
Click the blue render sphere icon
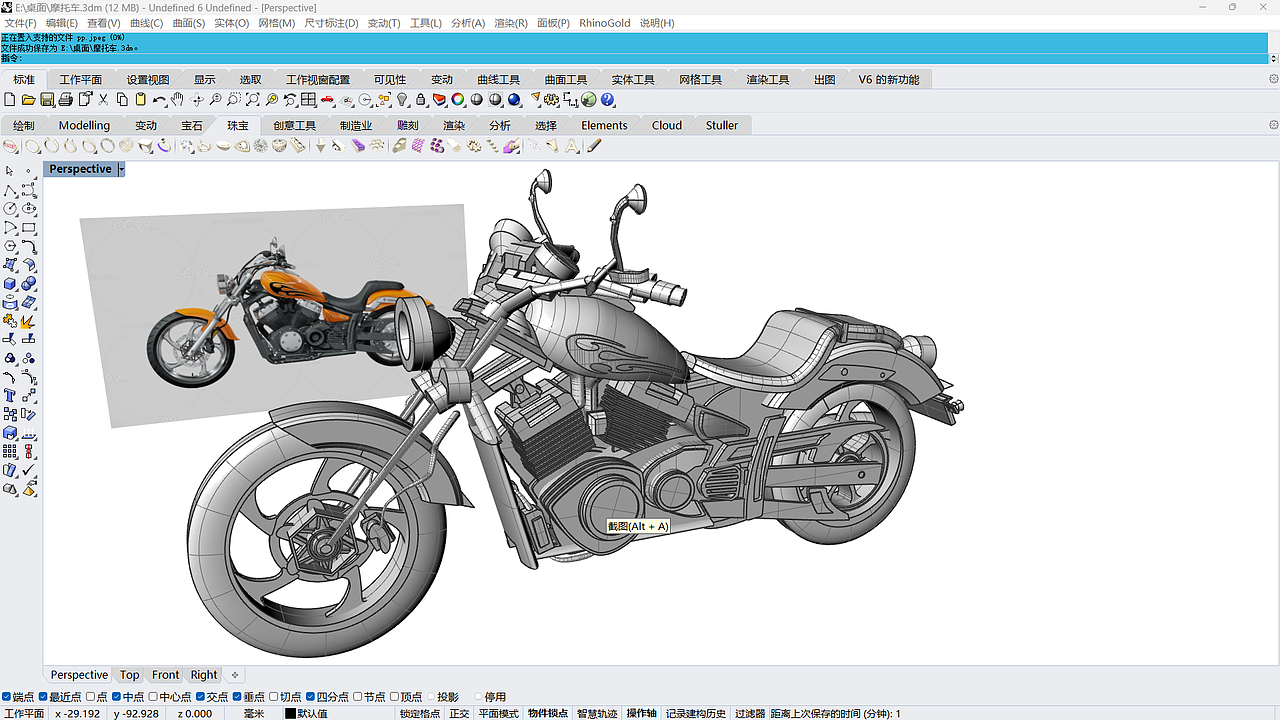[514, 100]
